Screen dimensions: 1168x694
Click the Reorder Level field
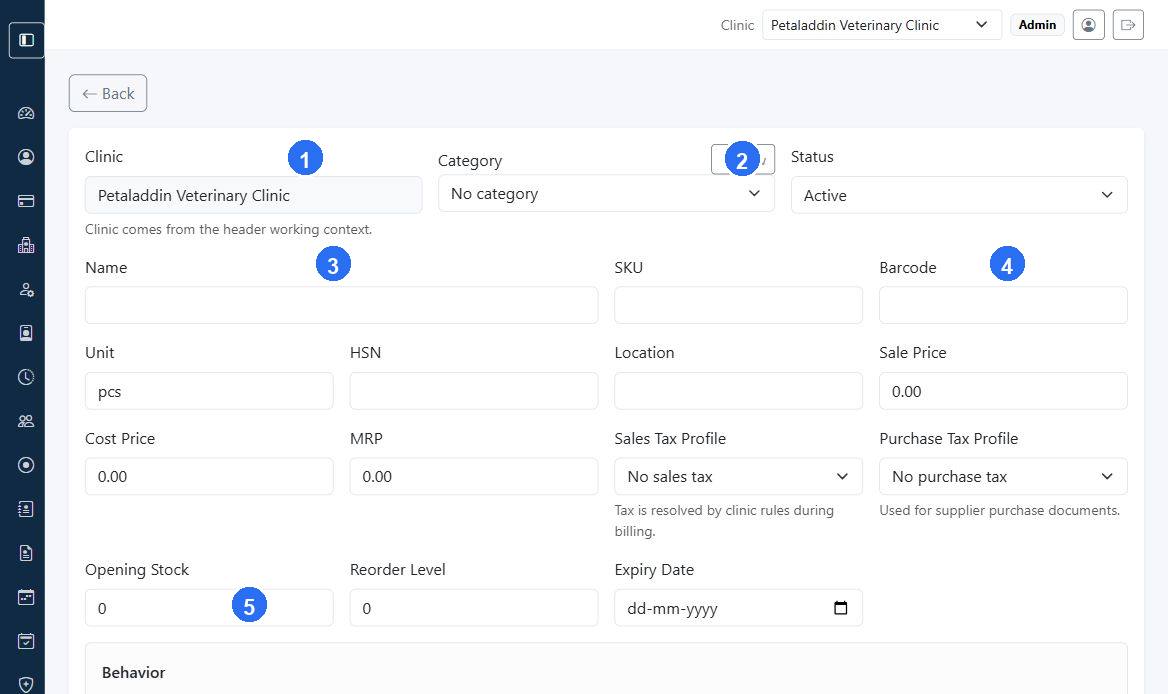pos(474,608)
